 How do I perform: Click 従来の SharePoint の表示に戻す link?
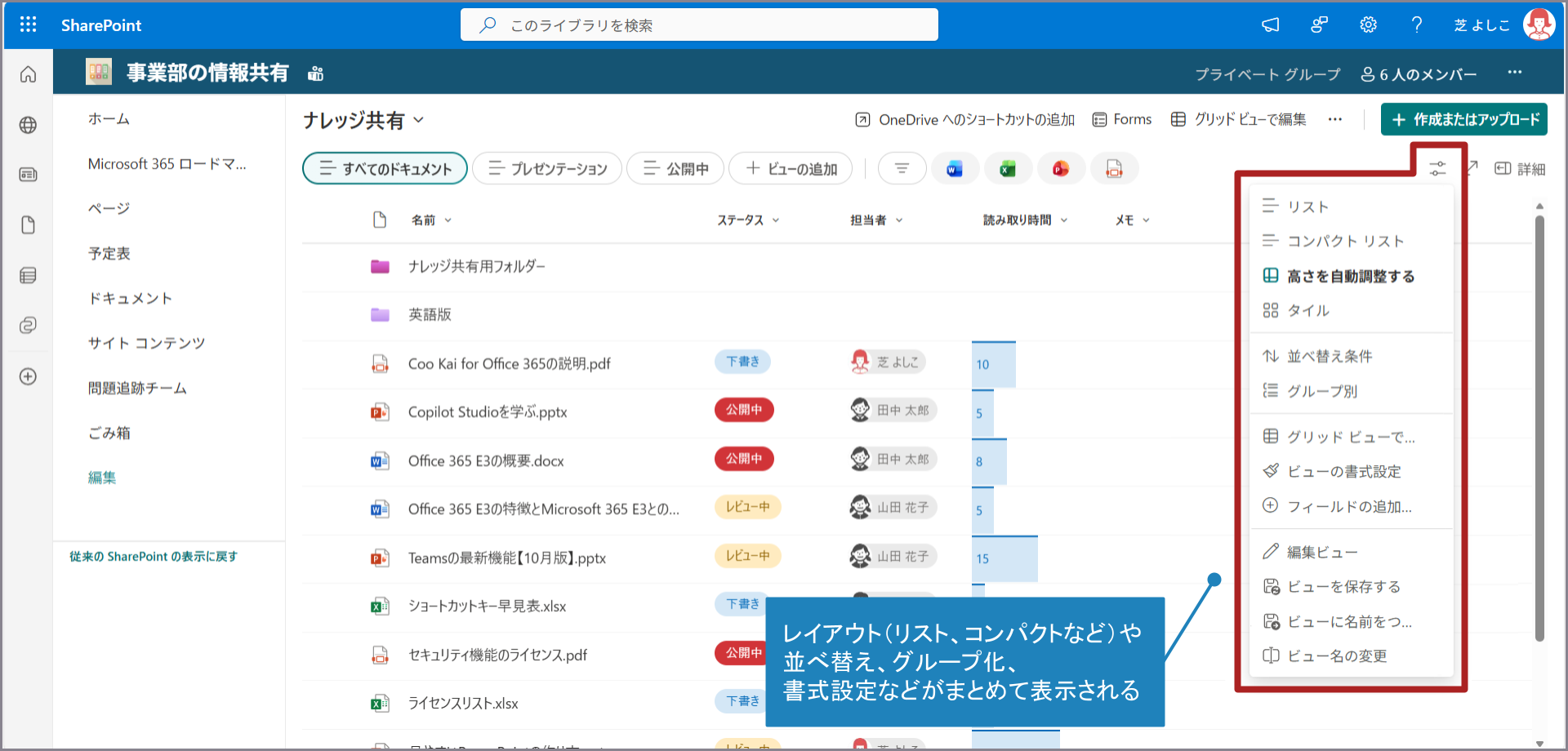[x=154, y=557]
